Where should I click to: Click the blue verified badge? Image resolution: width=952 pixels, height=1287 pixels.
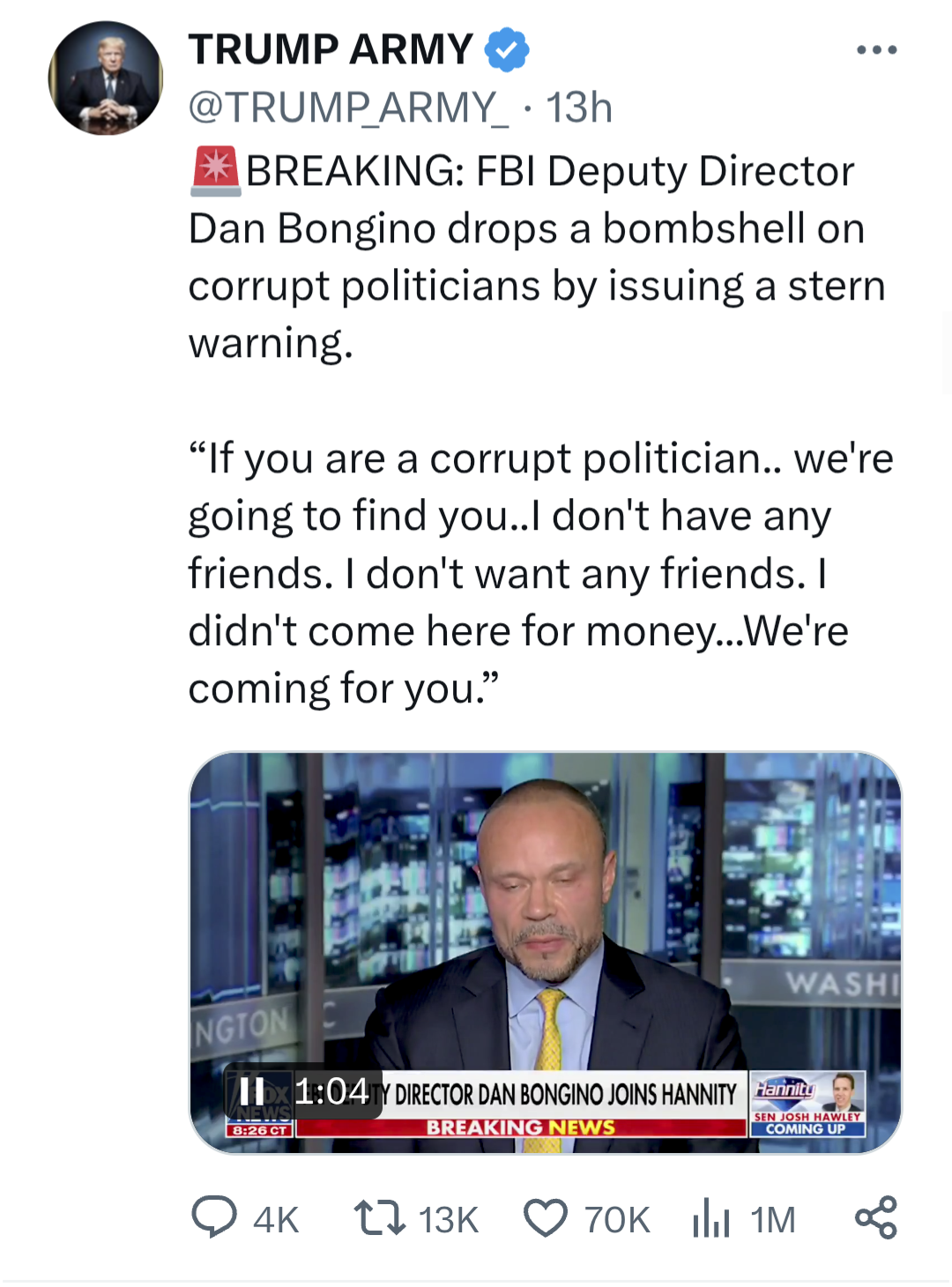click(507, 49)
